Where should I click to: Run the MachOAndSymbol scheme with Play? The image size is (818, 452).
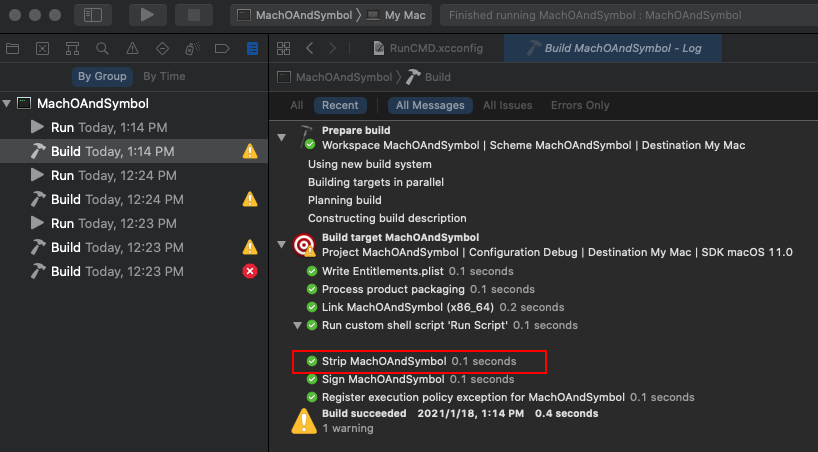pos(147,15)
